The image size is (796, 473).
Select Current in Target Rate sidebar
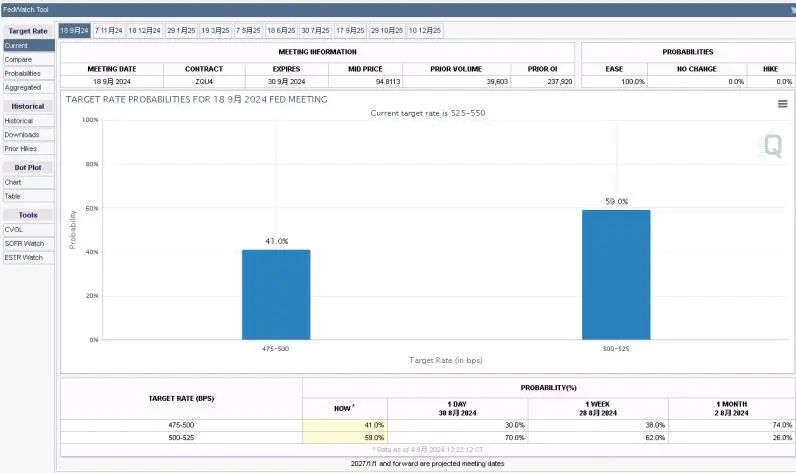(x=28, y=45)
